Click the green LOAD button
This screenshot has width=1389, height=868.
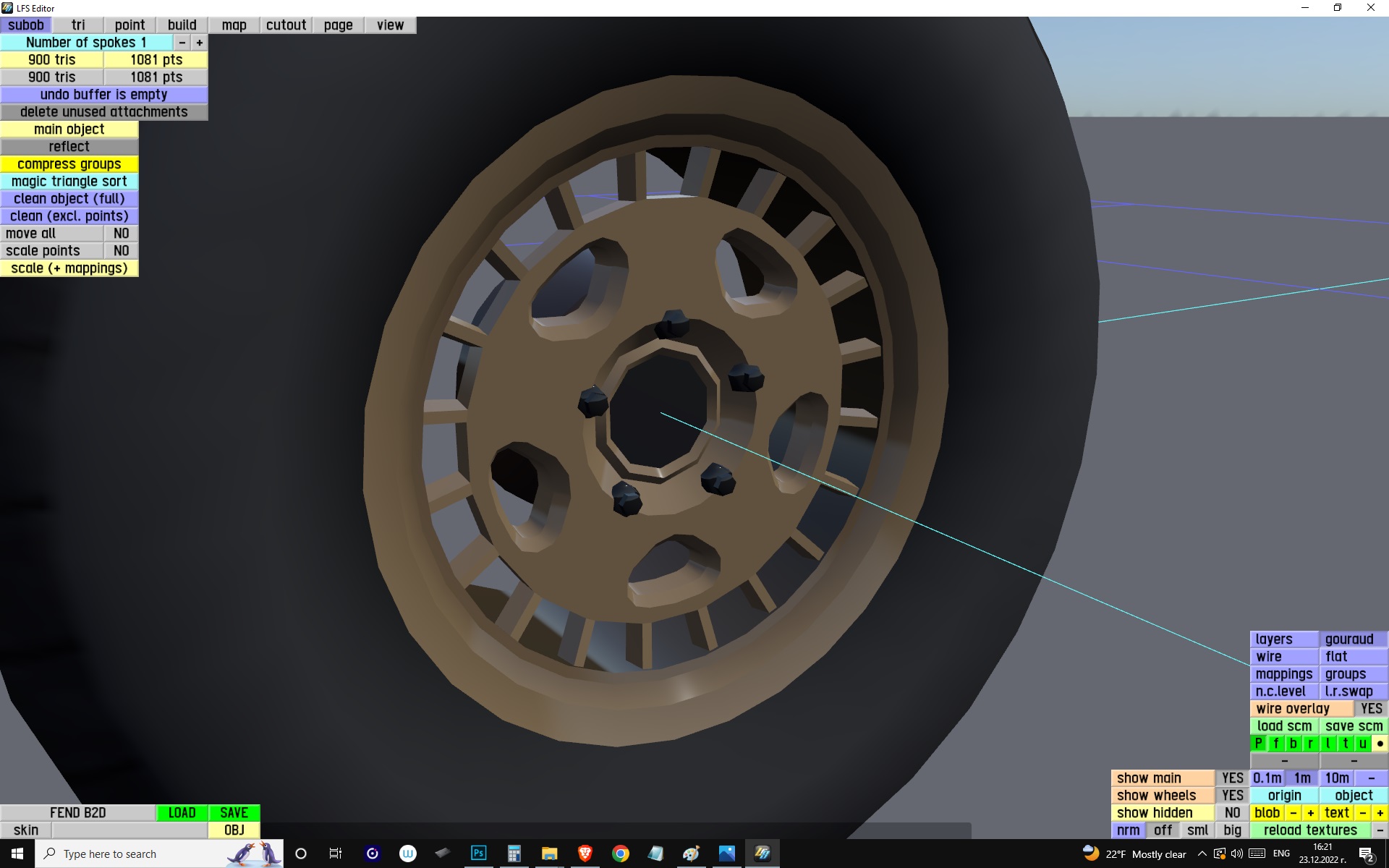(x=182, y=812)
